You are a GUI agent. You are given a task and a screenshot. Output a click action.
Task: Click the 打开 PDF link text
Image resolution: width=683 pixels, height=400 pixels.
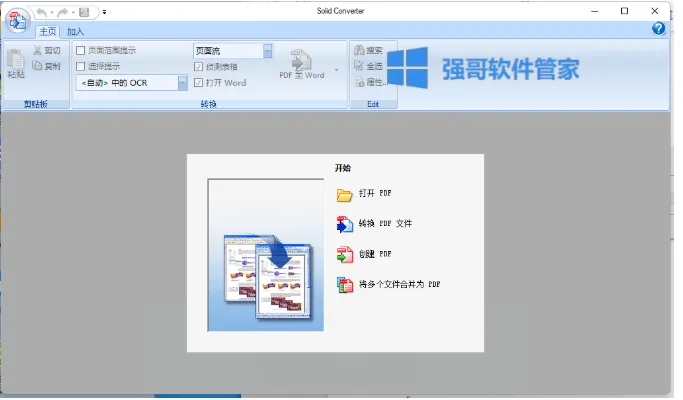click(375, 193)
